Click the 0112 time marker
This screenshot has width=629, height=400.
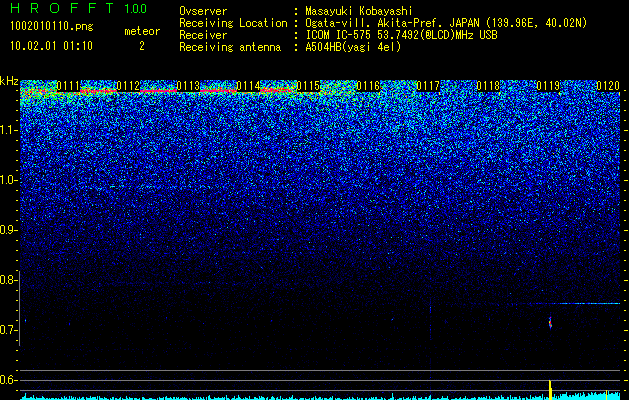(128, 86)
